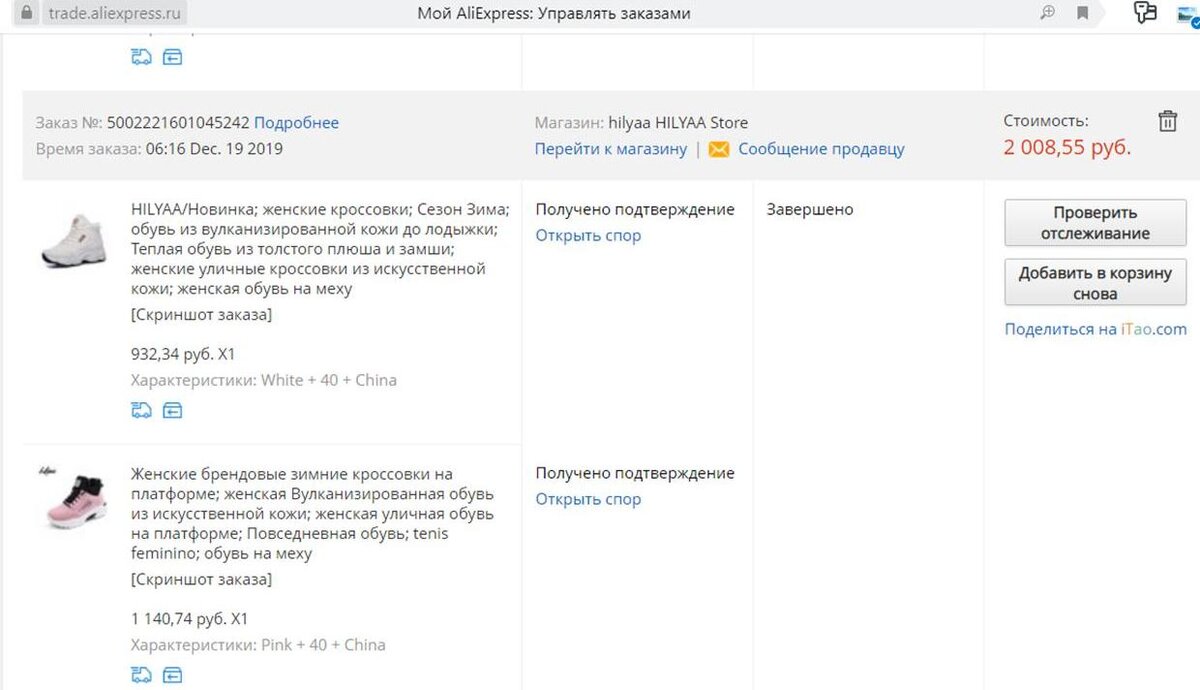Open the white sneaker product thumbnail

[73, 240]
